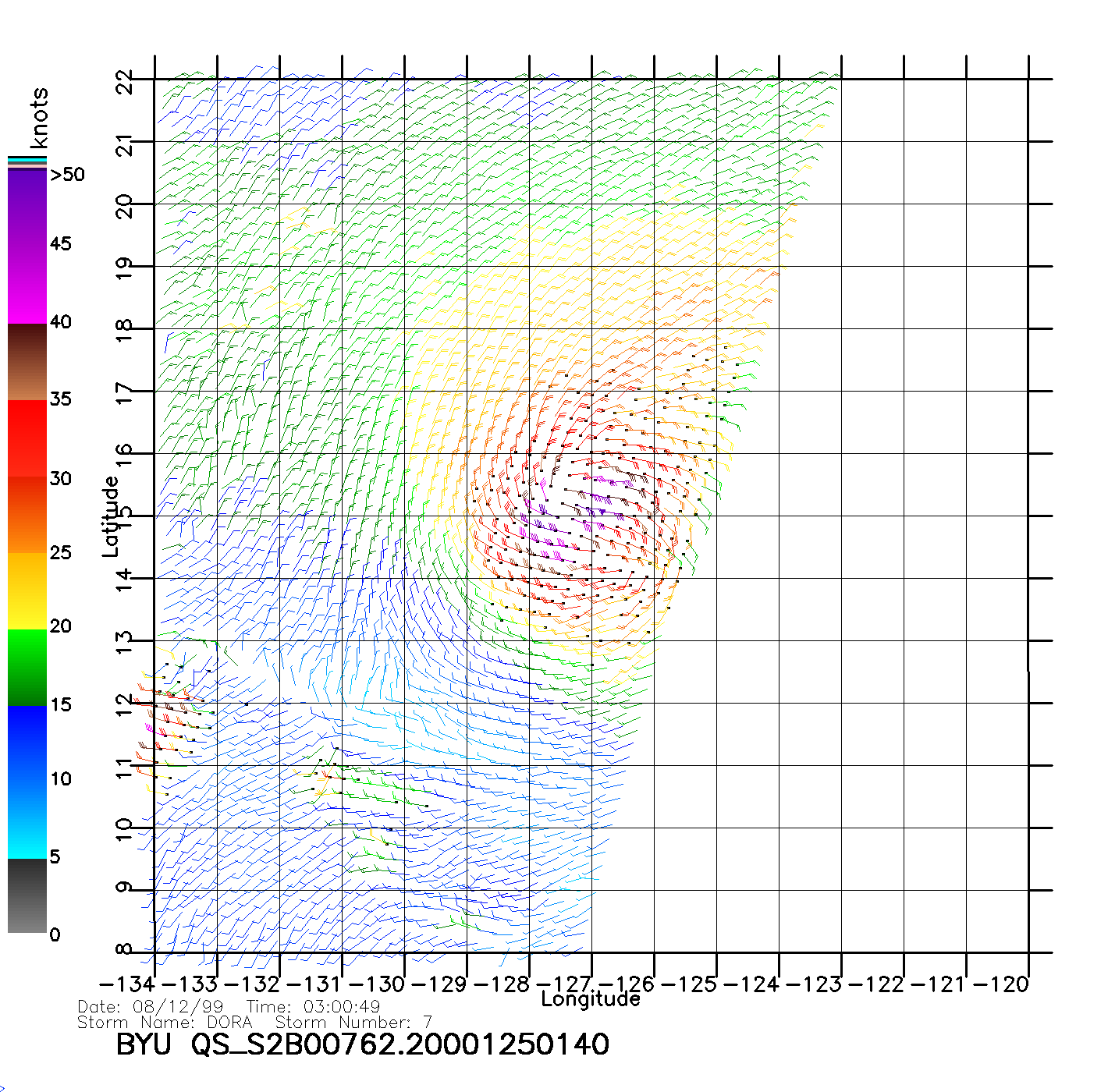The image size is (1108, 1092).
Task: Click the gray 0-5 knots legend band
Action: pos(27,895)
